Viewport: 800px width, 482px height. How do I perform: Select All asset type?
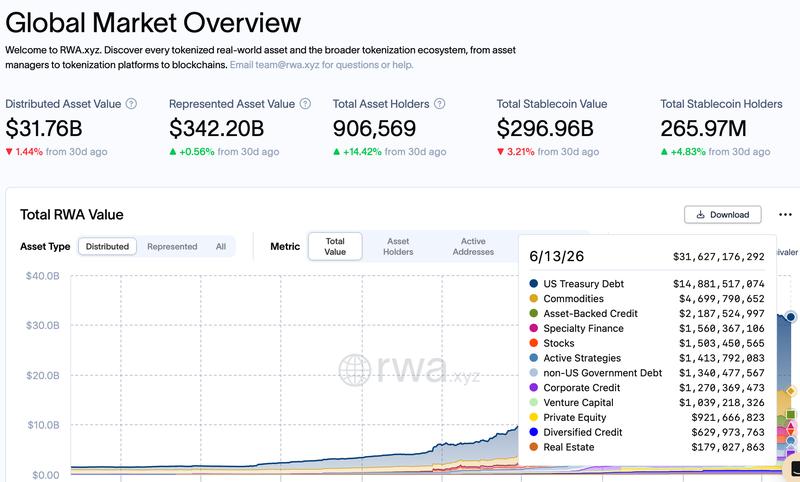click(220, 246)
